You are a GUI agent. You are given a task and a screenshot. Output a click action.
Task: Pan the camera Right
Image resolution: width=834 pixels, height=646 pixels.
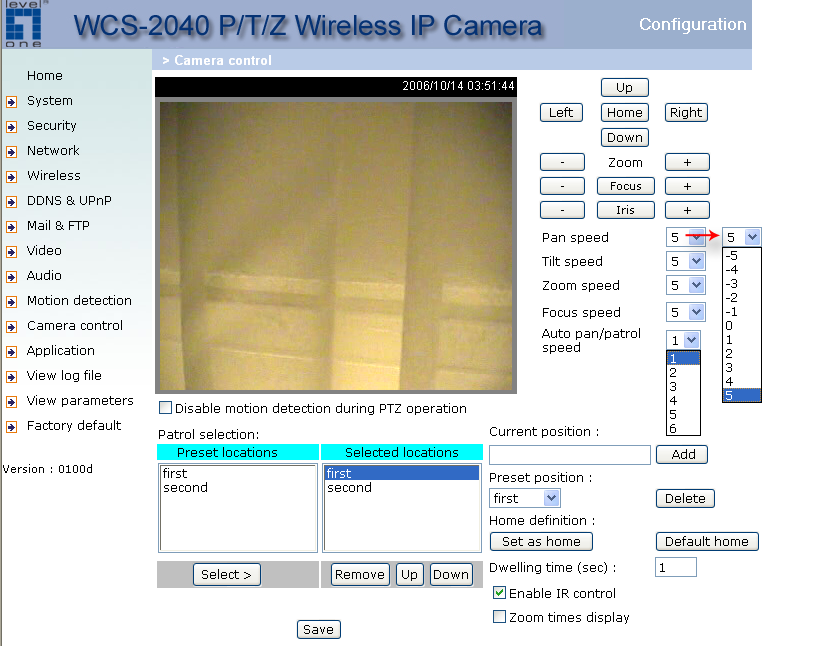point(686,113)
